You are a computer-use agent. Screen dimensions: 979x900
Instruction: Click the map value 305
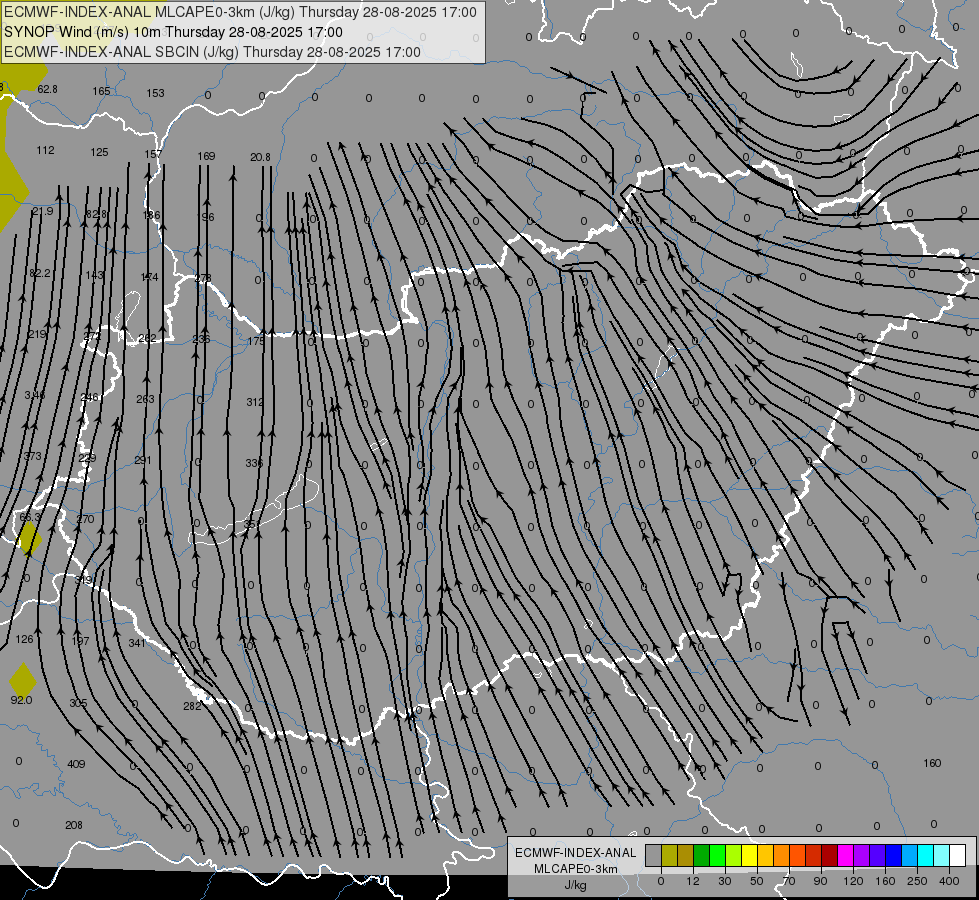(x=78, y=703)
